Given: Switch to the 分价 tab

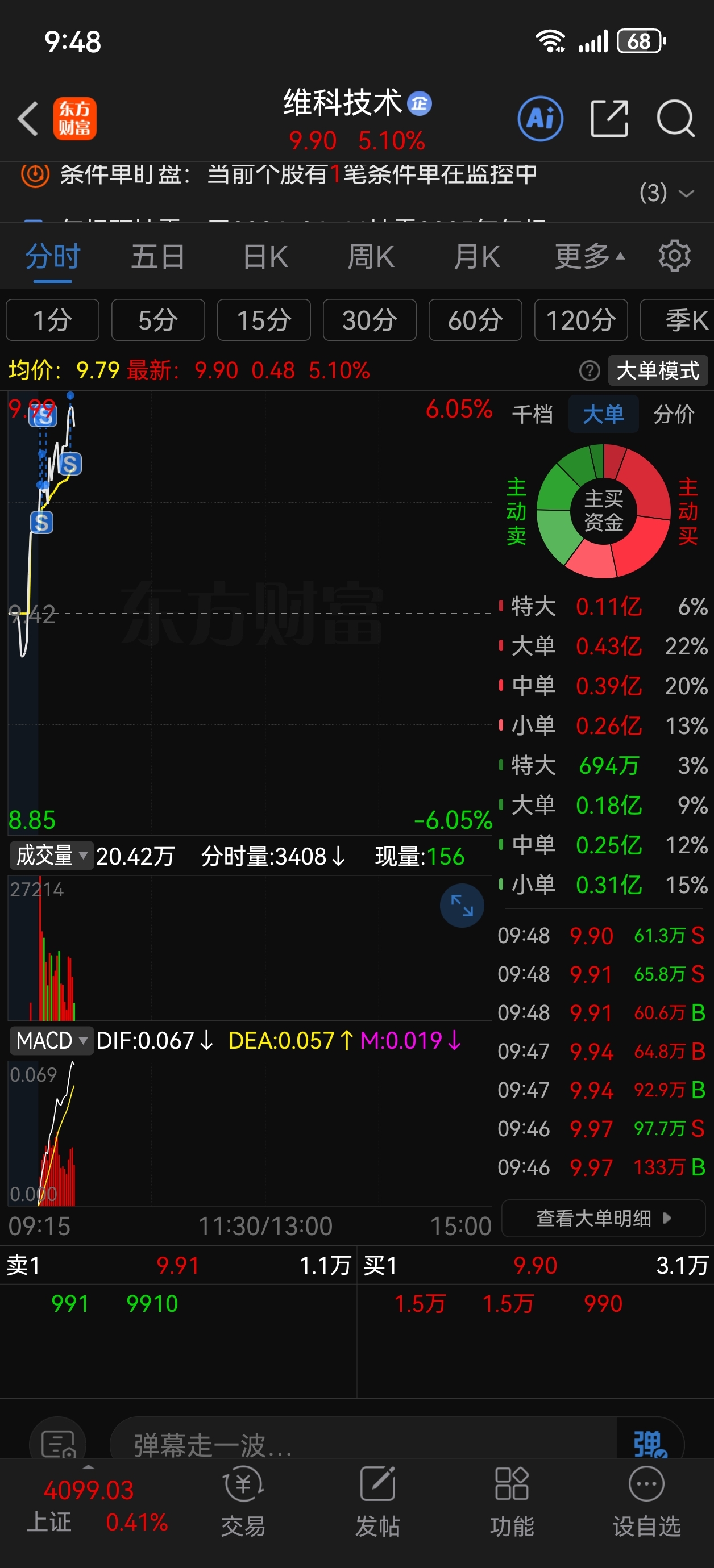Looking at the screenshot, I should [674, 414].
